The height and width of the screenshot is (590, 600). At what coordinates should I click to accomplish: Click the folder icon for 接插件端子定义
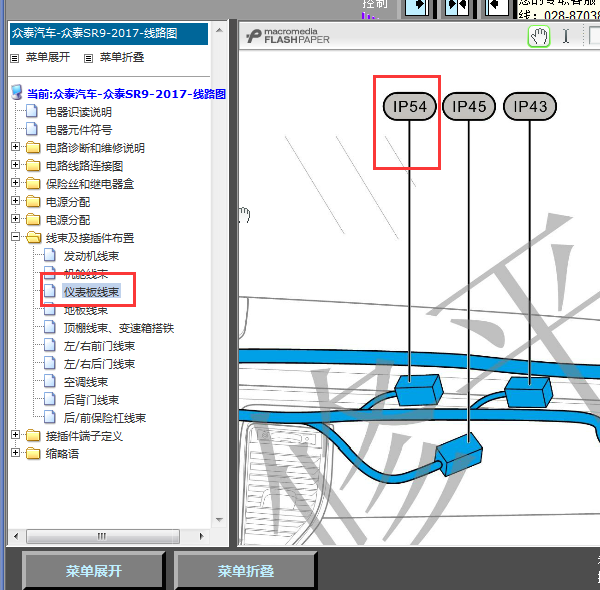pos(33,435)
